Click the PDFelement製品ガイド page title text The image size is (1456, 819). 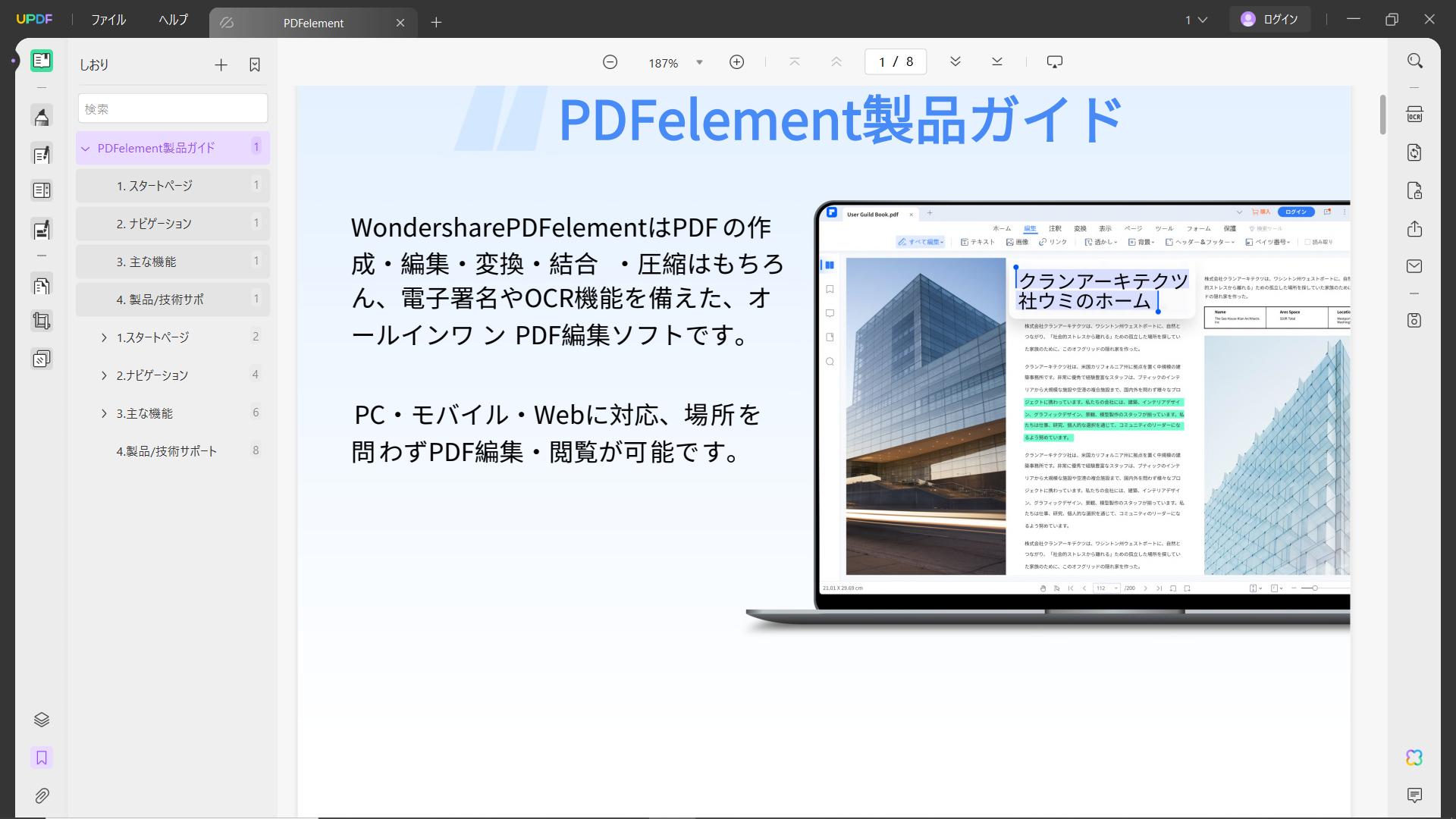(x=840, y=120)
